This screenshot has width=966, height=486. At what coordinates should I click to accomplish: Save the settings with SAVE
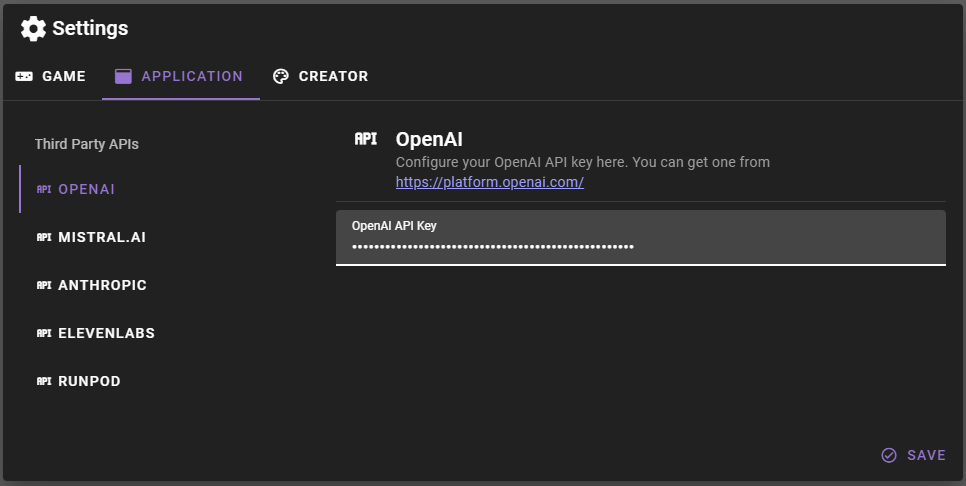914,455
